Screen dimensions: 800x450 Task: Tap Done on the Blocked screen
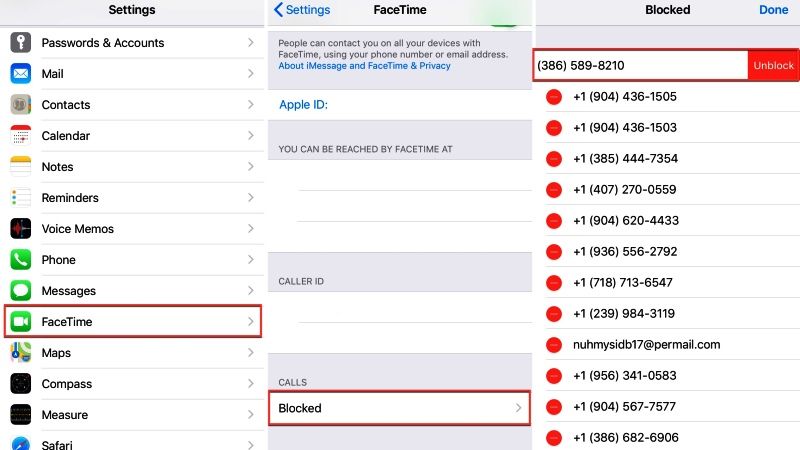(x=773, y=10)
